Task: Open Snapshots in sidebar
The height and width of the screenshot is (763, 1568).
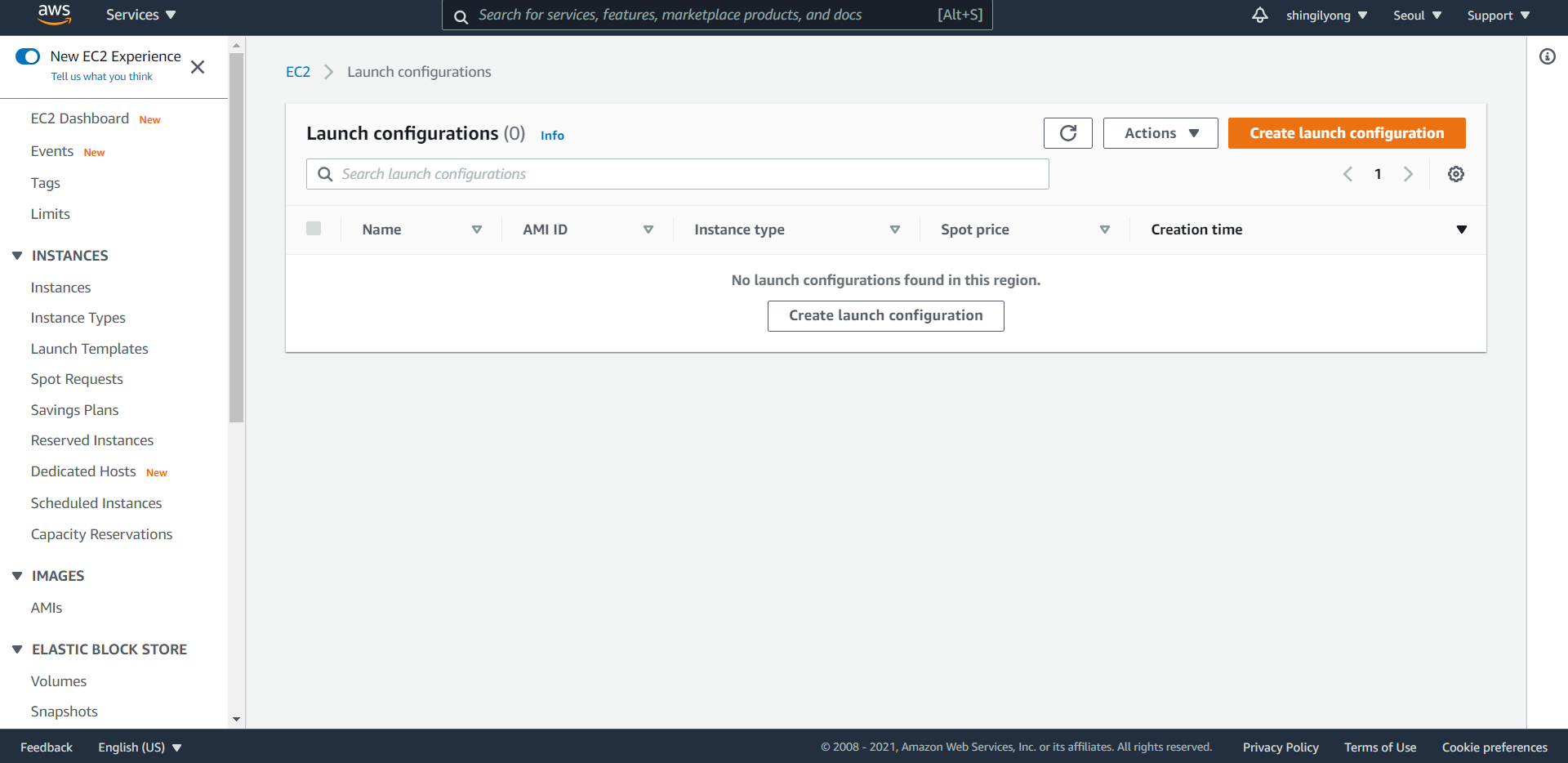Action: pyautogui.click(x=65, y=712)
